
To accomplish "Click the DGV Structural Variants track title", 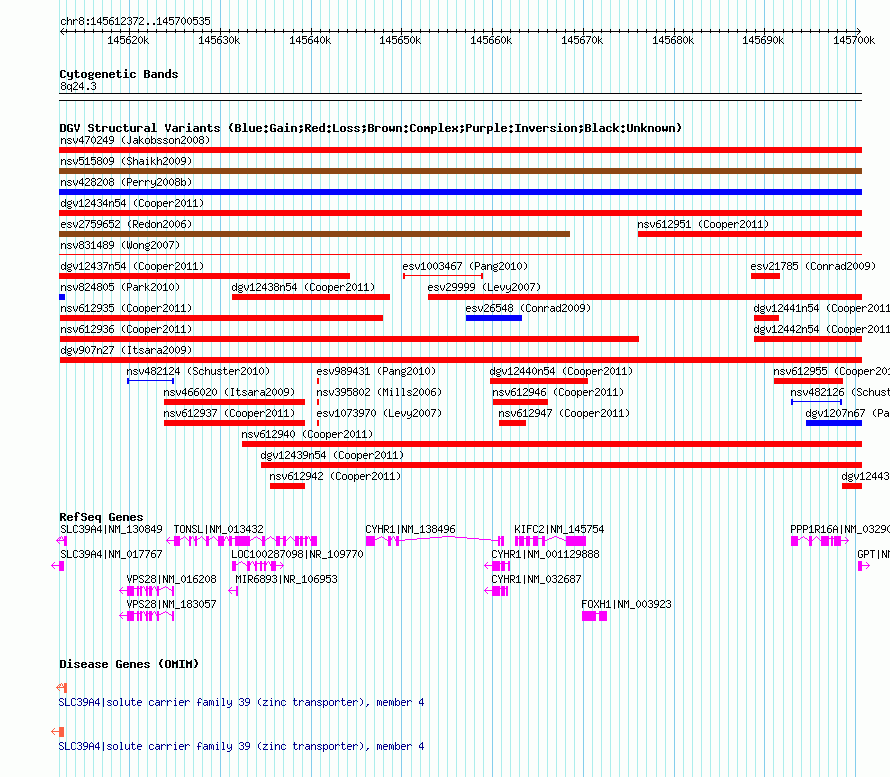I will coord(371,128).
